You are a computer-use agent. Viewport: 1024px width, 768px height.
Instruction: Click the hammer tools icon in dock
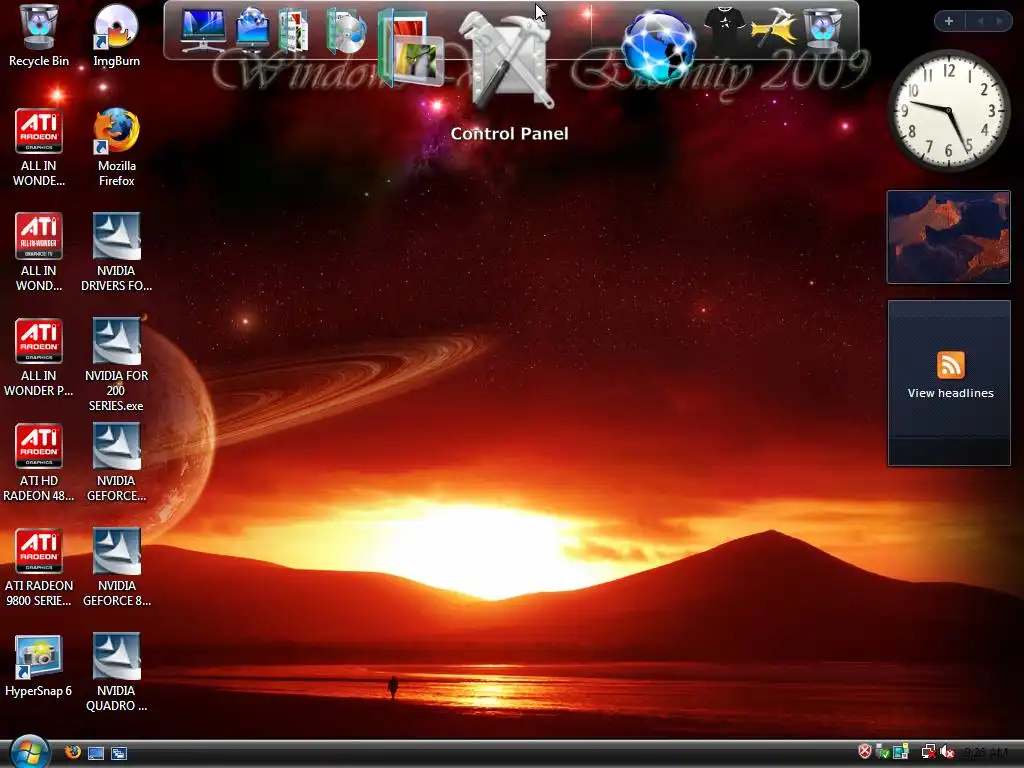774,29
